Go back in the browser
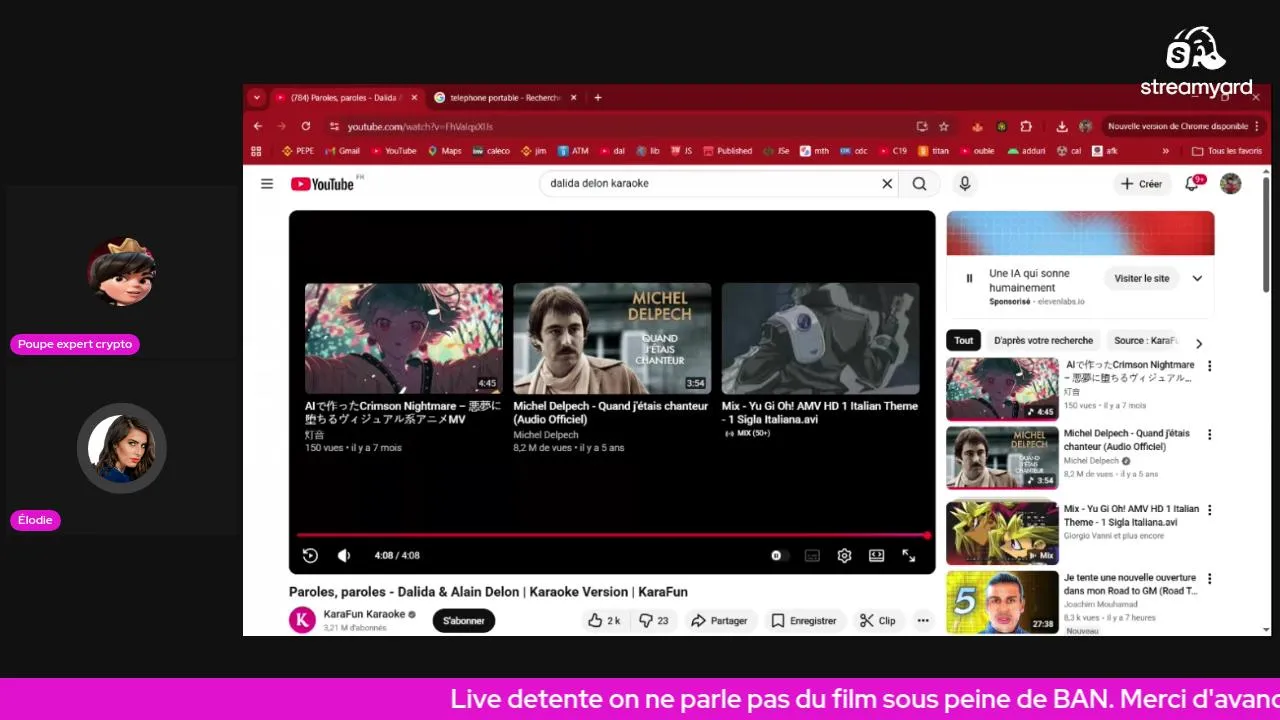 pyautogui.click(x=258, y=127)
